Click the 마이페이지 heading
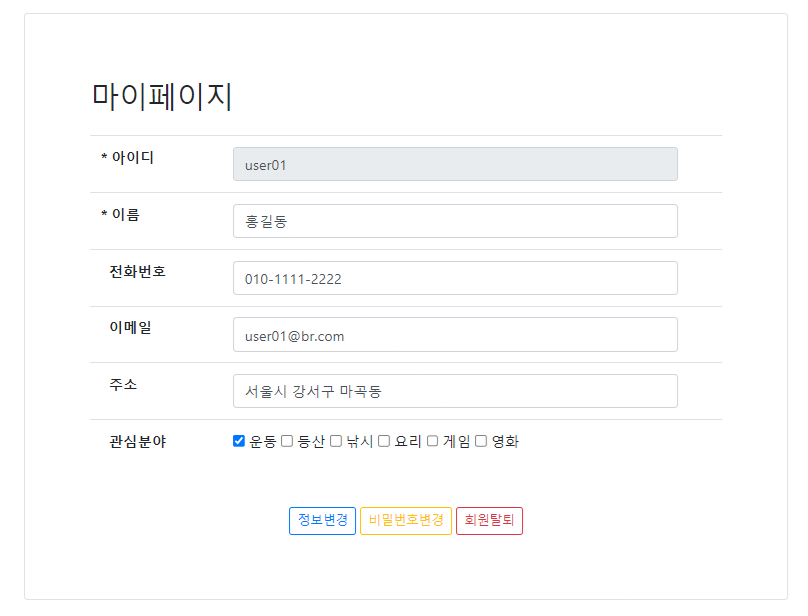 [162, 96]
